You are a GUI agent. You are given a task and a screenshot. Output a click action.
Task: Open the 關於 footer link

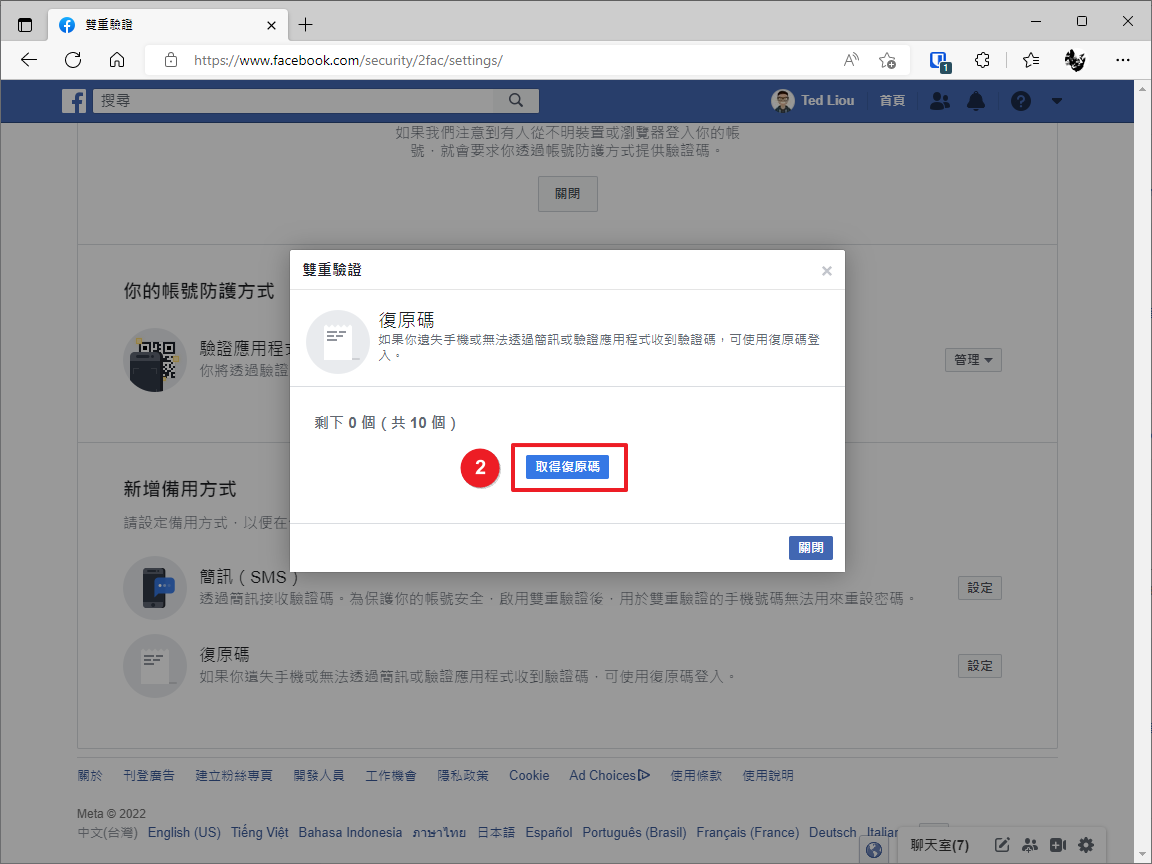pyautogui.click(x=90, y=775)
